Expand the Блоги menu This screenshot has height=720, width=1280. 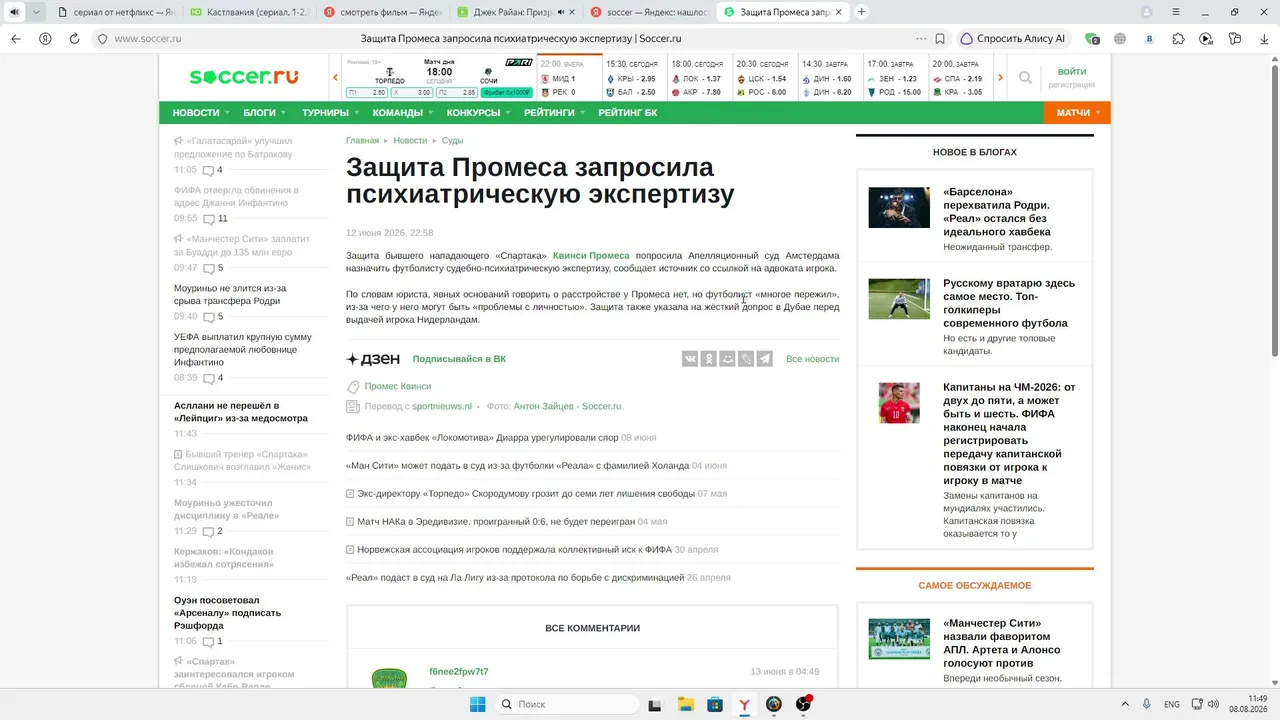tap(264, 113)
